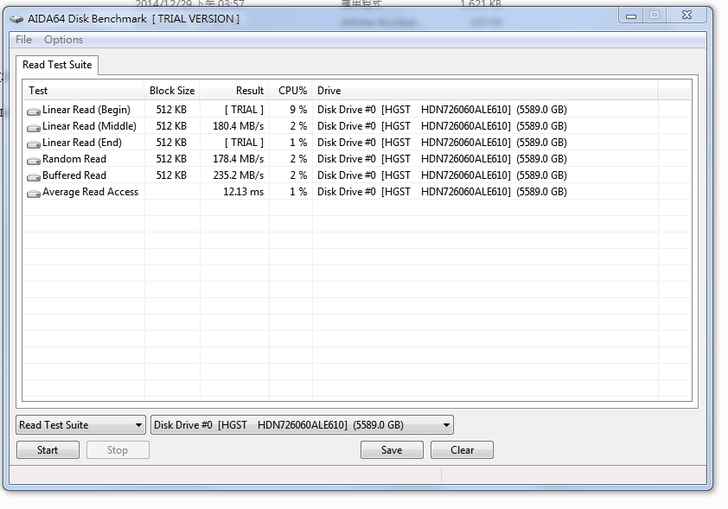728x509 pixels.
Task: Clear the results list
Action: click(x=462, y=450)
